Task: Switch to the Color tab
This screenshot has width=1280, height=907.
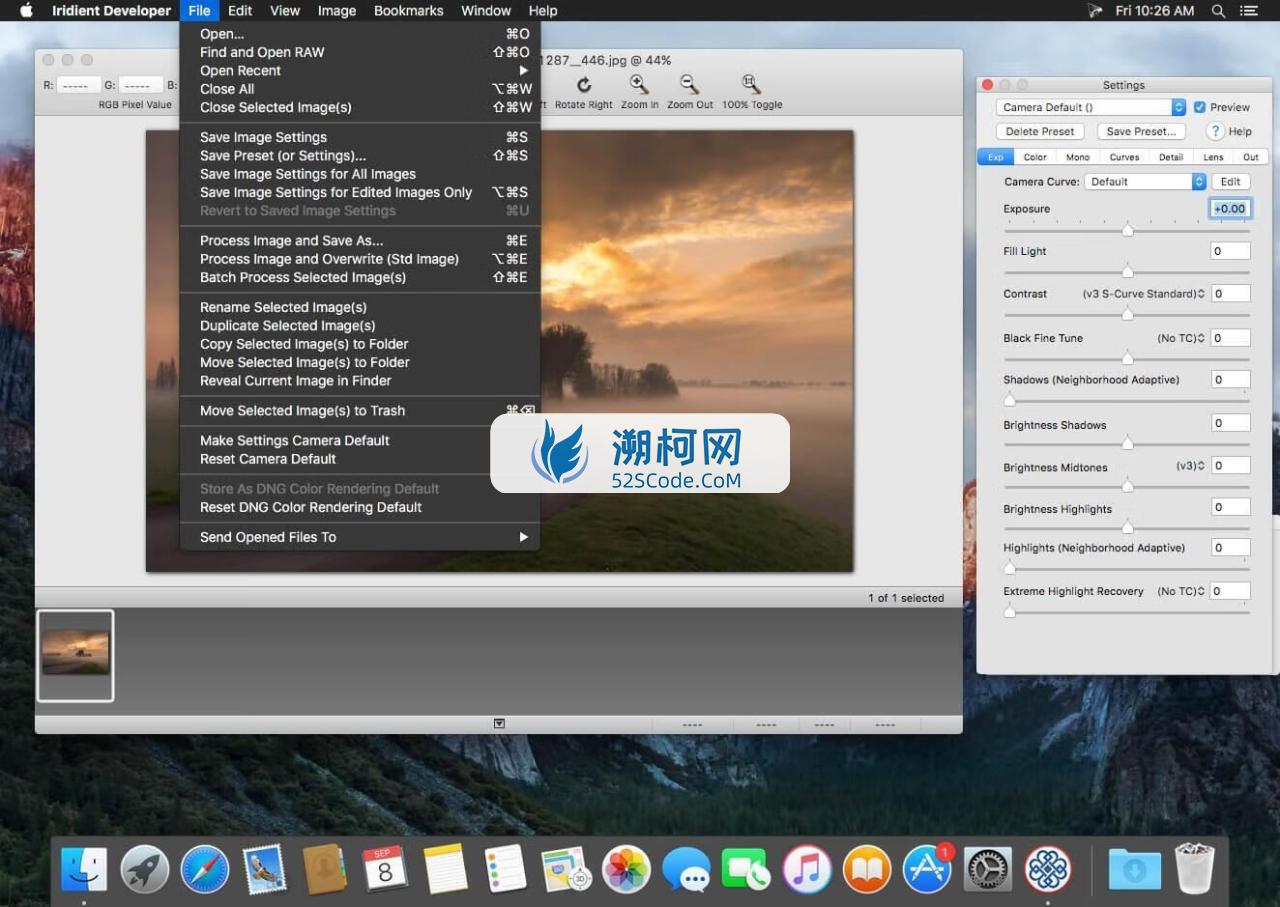Action: (1035, 157)
